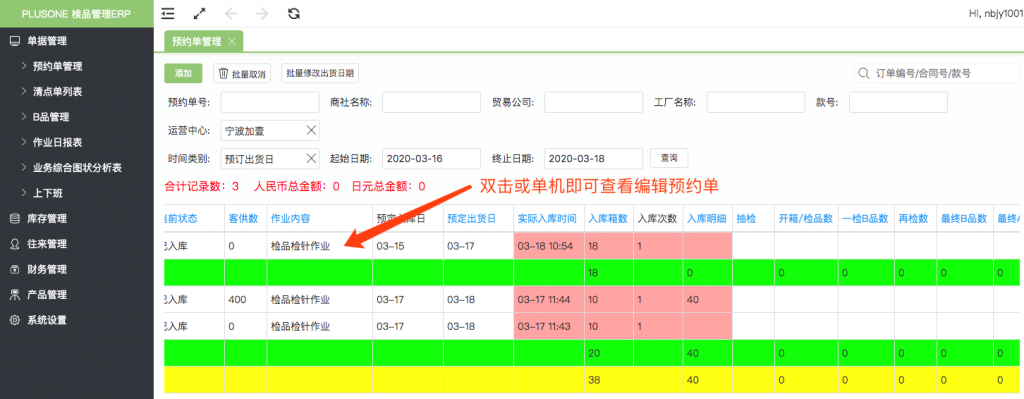Sort by the 入库明细 column header

click(x=707, y=219)
